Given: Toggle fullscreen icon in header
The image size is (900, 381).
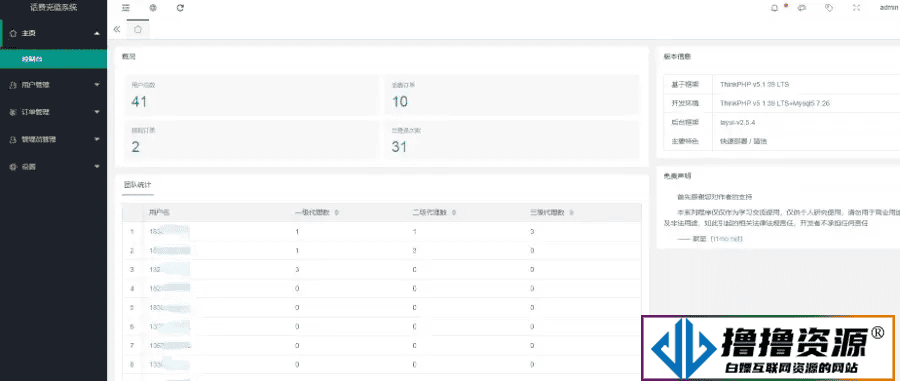Looking at the screenshot, I should click(x=856, y=7).
